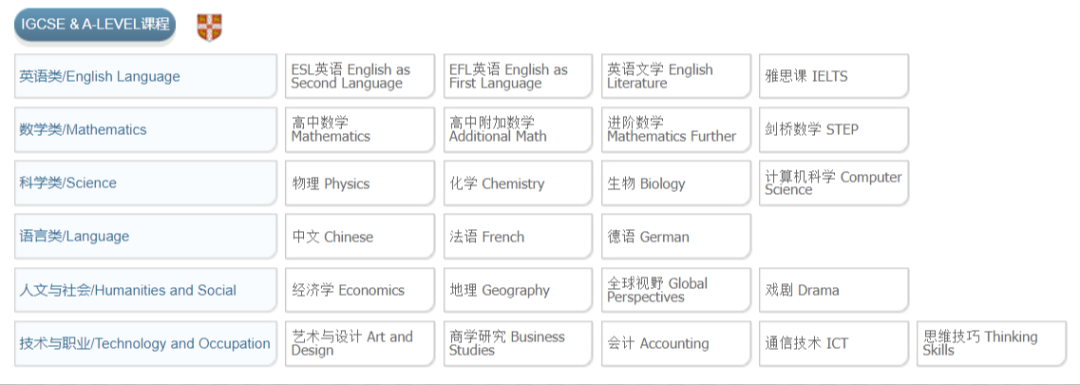
Task: Open the 经济学 Economics course
Action: tap(360, 290)
